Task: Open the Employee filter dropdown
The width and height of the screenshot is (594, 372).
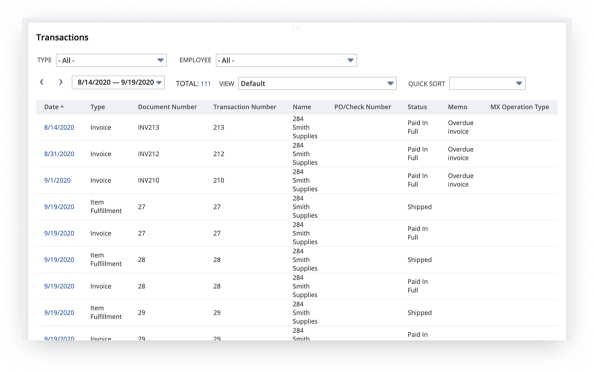Action: click(286, 60)
